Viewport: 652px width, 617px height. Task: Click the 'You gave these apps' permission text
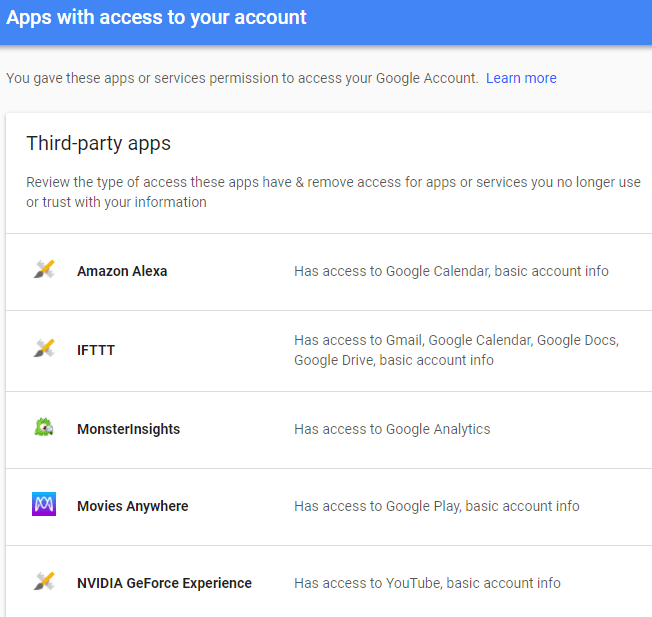click(x=242, y=78)
